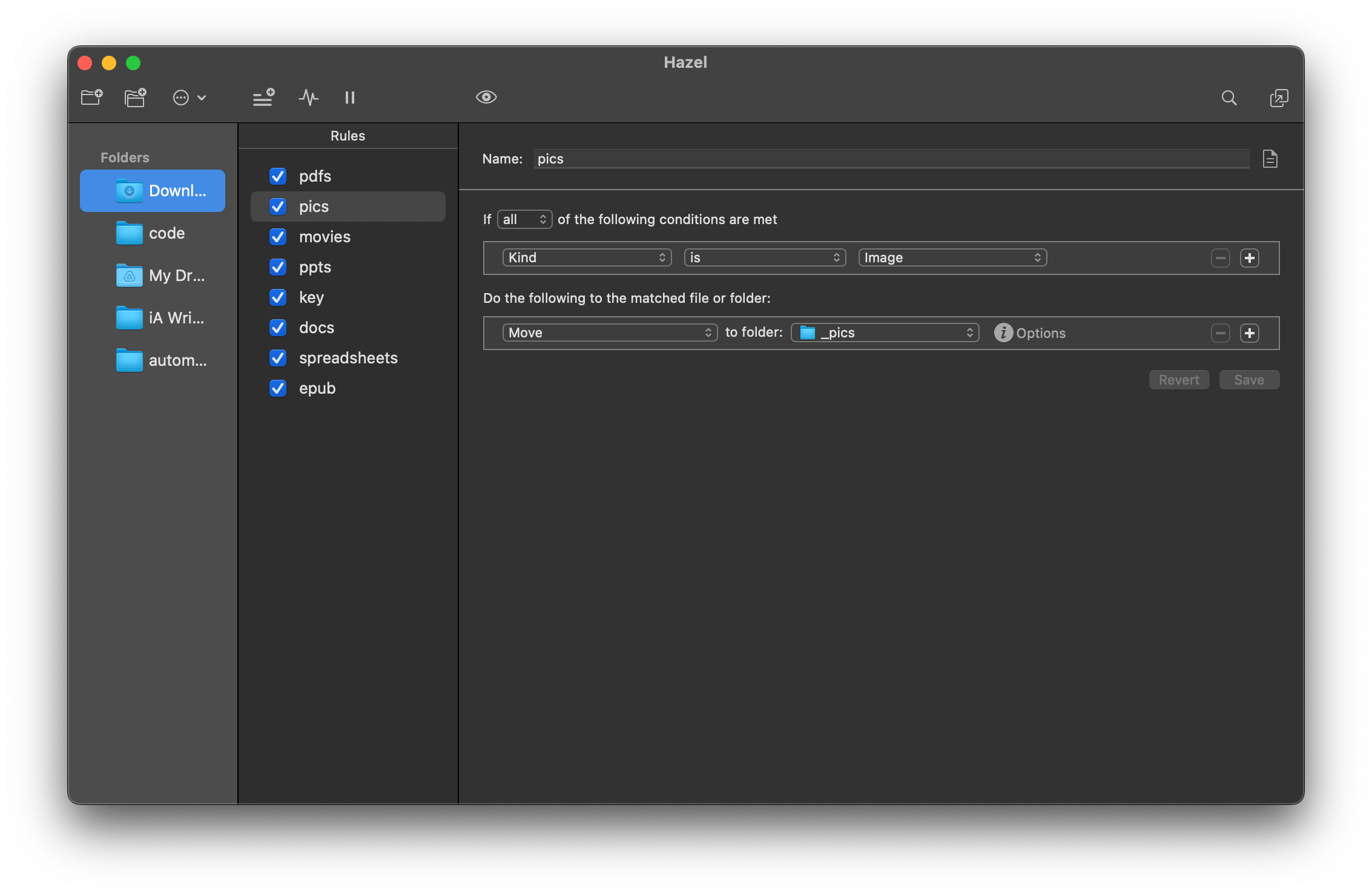The image size is (1372, 894).
Task: Pause Hazel using the pause icon
Action: click(349, 97)
